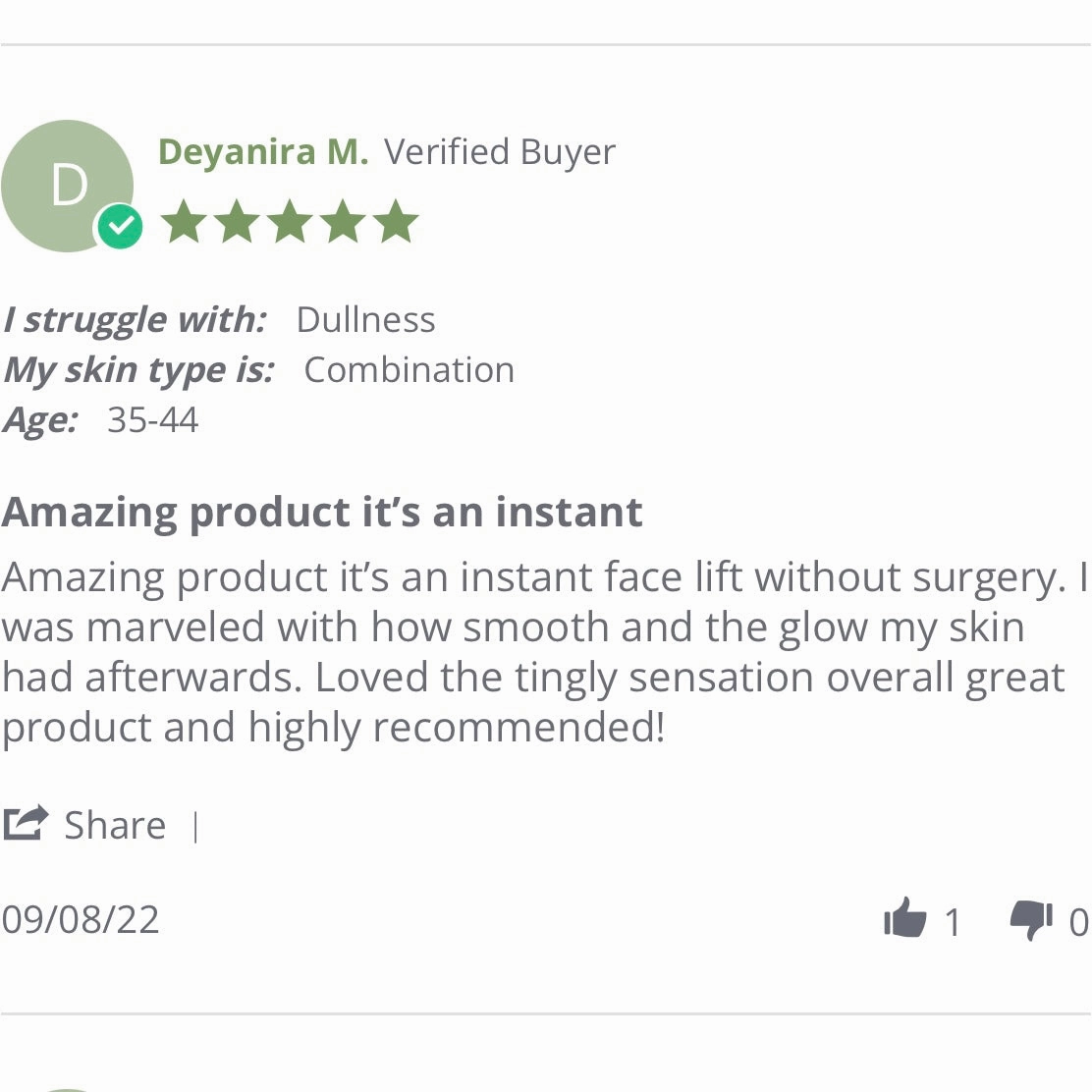Click the thumbs up icon
1092x1092 pixels.
click(904, 918)
